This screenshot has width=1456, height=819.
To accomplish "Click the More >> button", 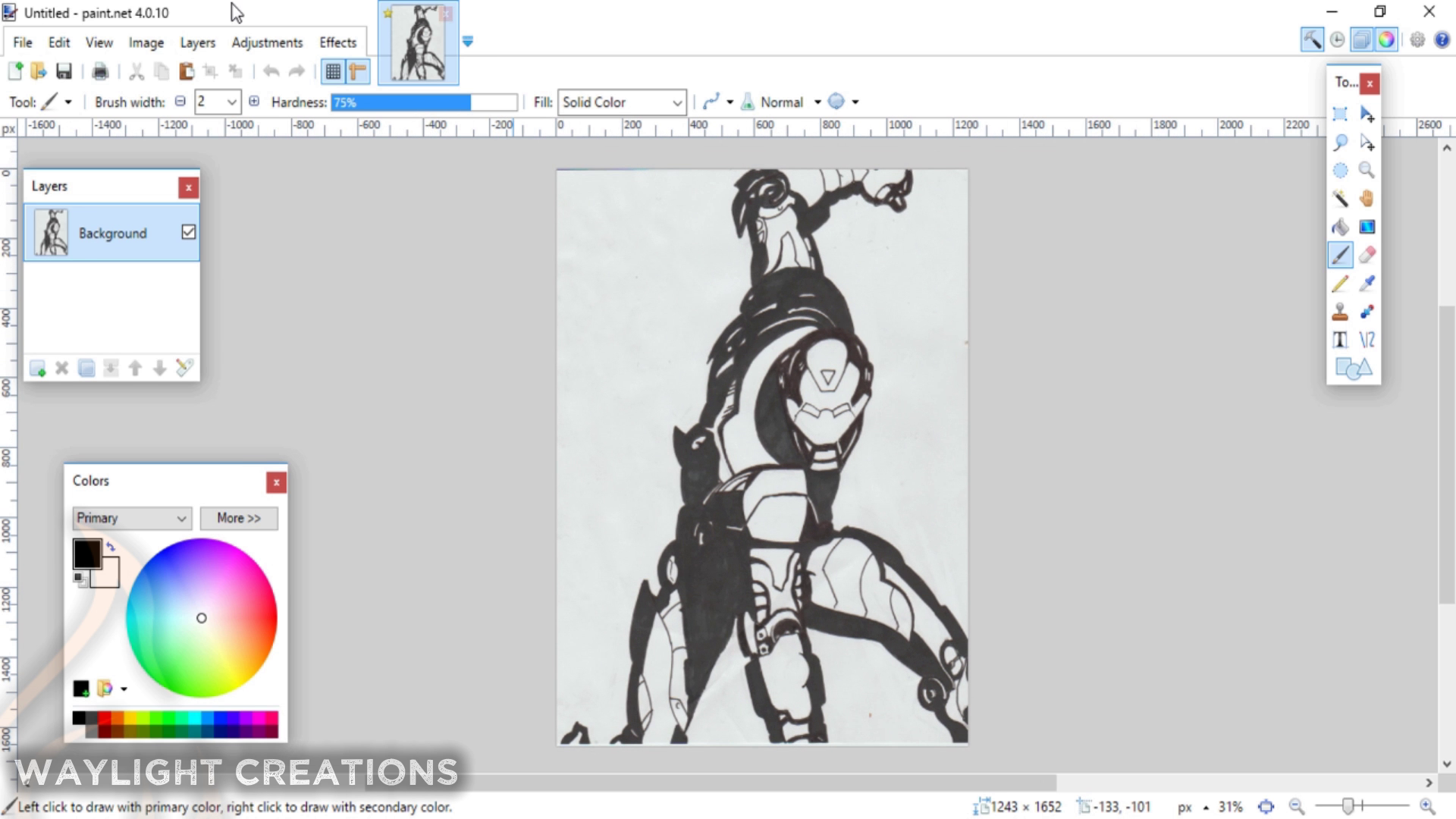I will [x=239, y=518].
